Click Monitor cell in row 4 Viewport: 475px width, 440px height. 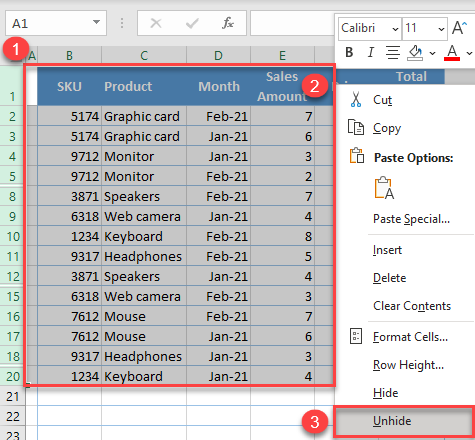click(x=144, y=156)
